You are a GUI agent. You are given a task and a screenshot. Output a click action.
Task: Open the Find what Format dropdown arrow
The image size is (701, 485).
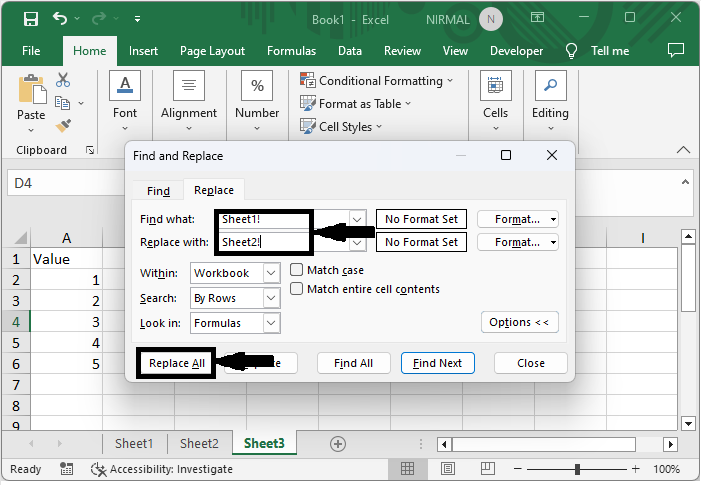tap(553, 219)
